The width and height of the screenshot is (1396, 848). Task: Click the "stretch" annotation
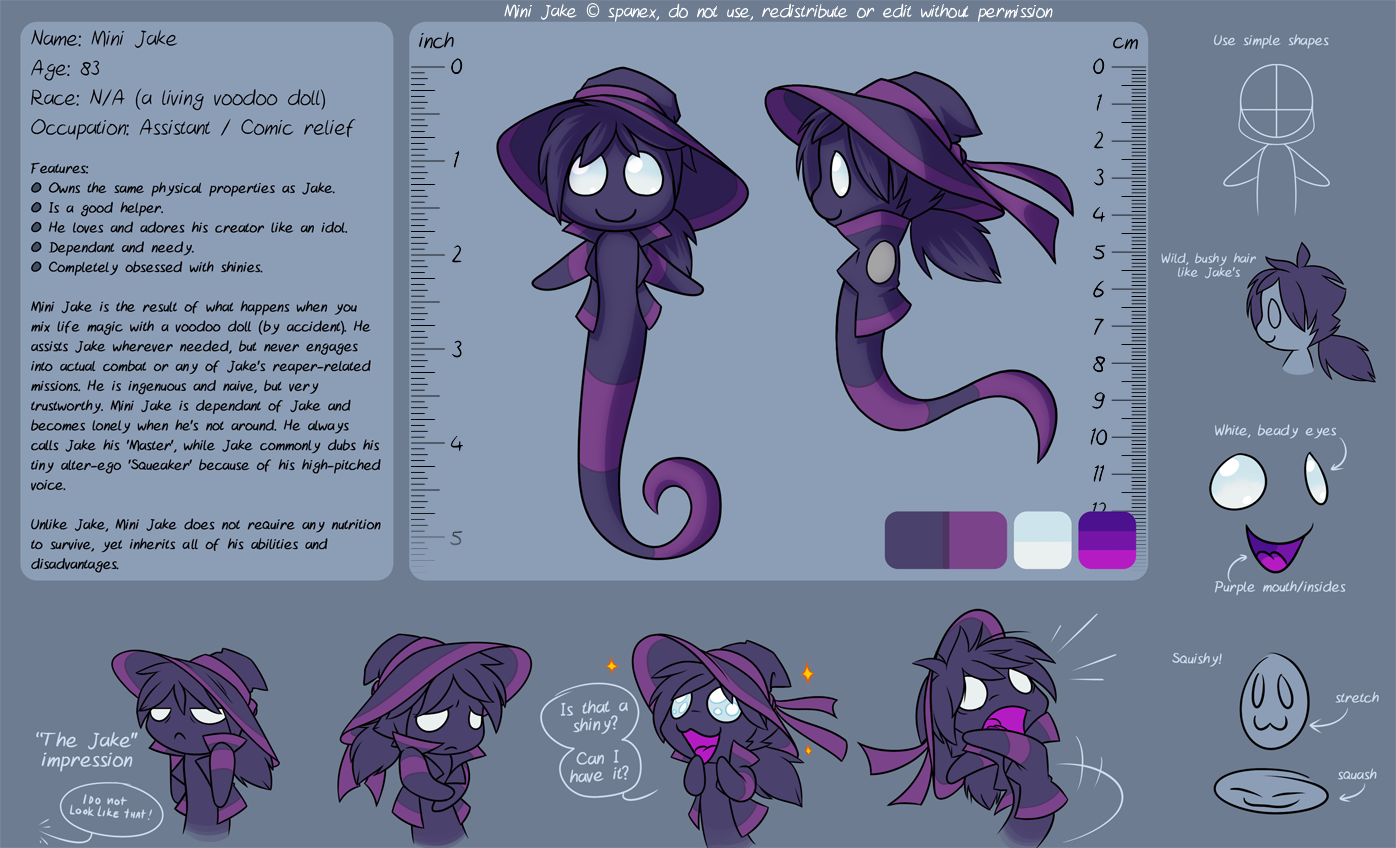(1356, 698)
